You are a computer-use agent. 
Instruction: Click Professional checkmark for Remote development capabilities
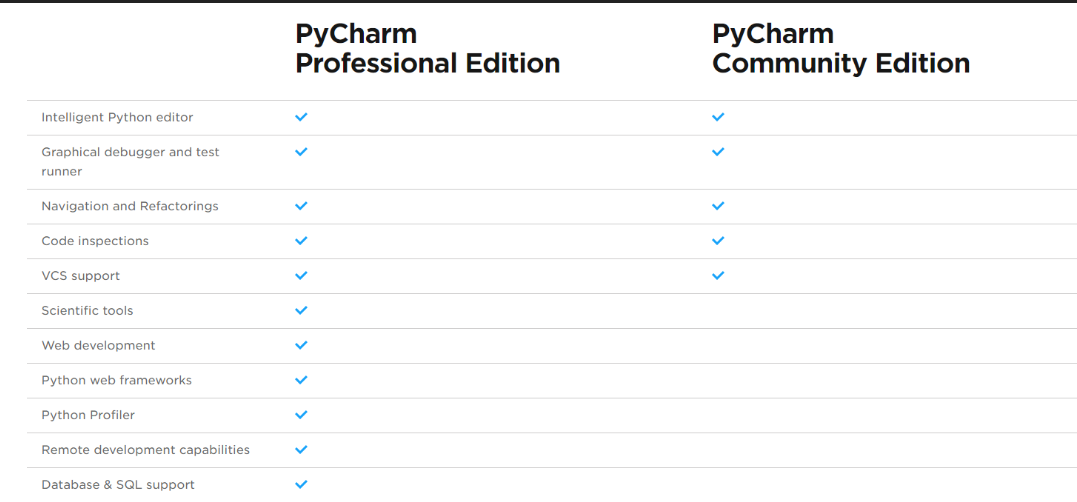click(x=301, y=449)
